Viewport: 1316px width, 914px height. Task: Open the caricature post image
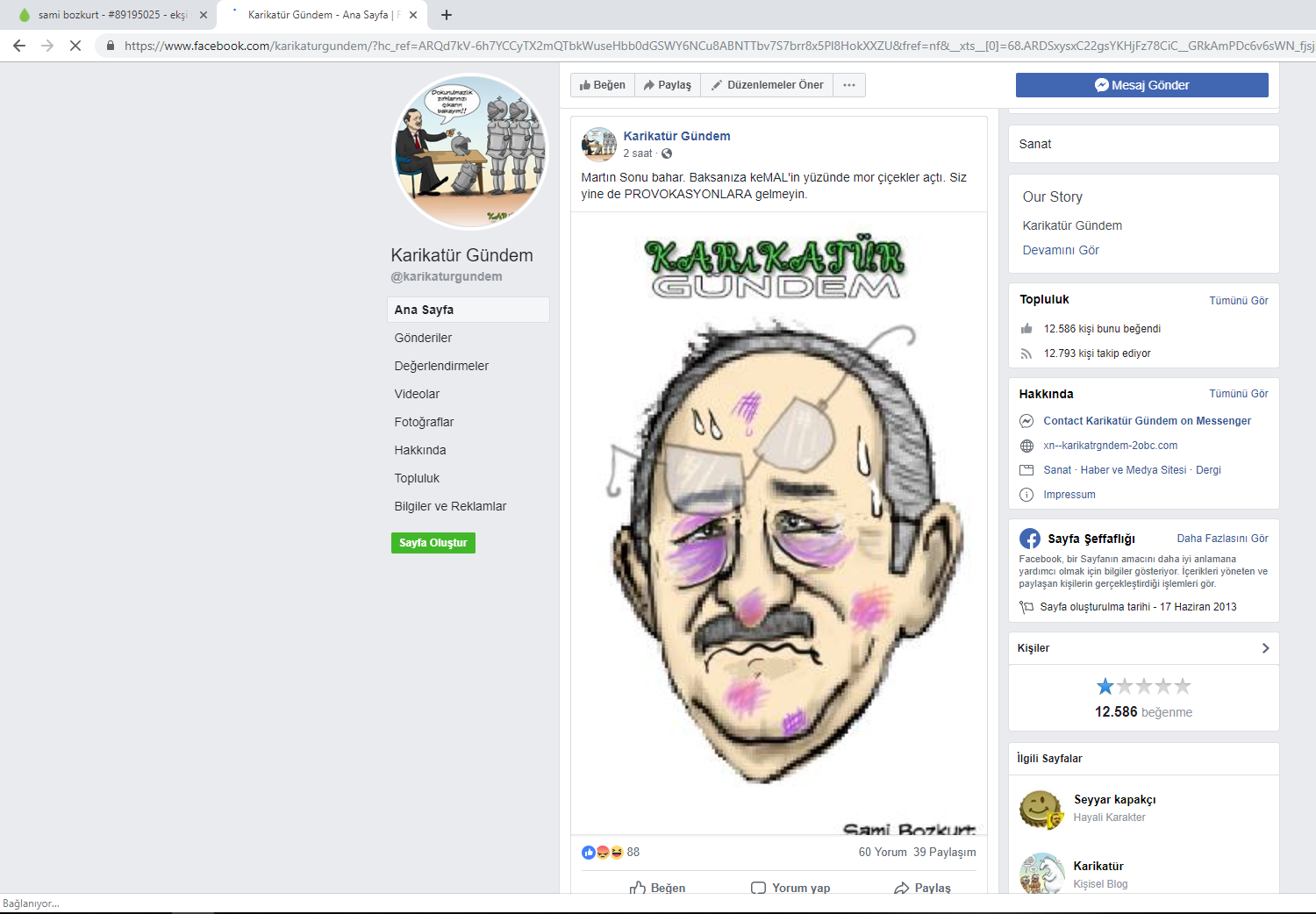(779, 523)
